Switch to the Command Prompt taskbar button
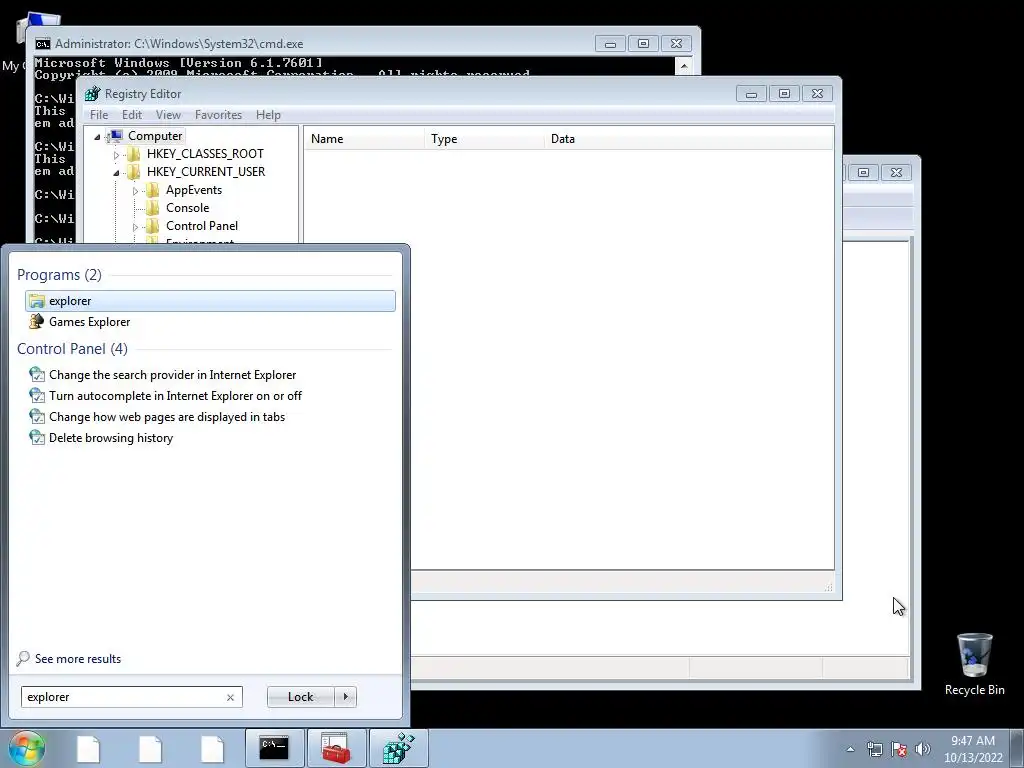The width and height of the screenshot is (1024, 768). [x=274, y=748]
